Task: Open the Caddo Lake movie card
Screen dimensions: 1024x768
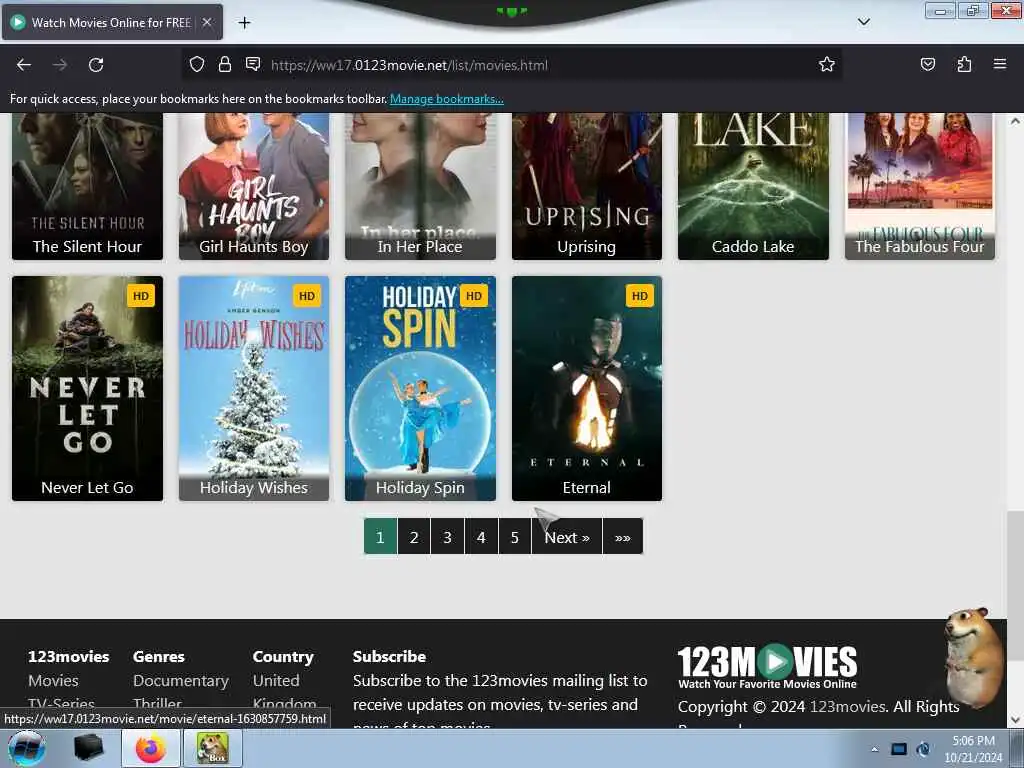Action: (753, 186)
